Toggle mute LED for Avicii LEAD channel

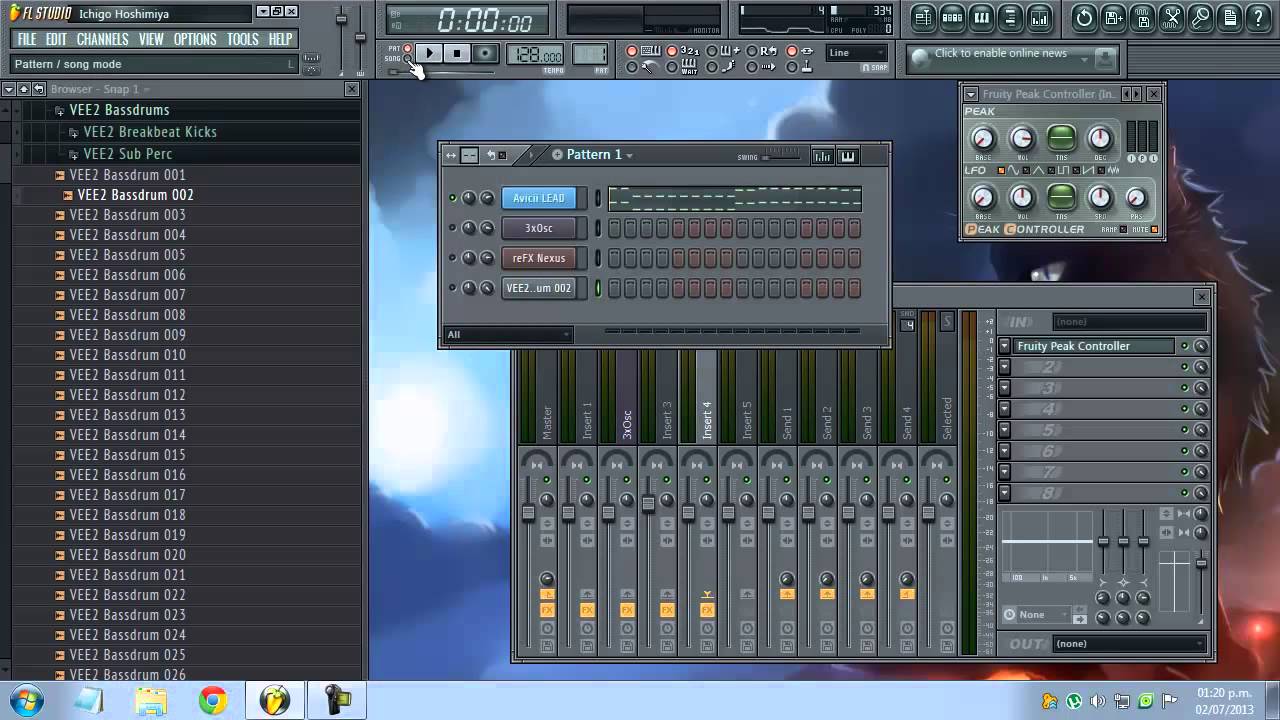tap(452, 198)
